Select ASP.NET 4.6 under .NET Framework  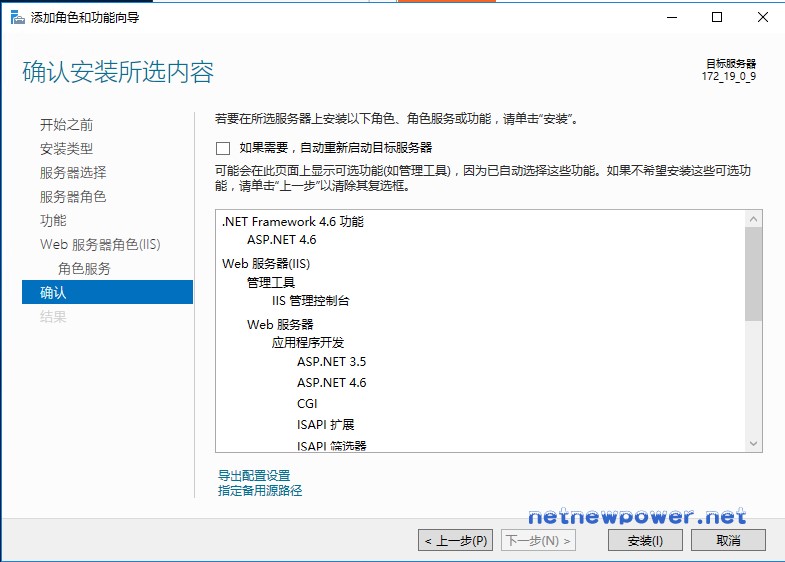[281, 240]
